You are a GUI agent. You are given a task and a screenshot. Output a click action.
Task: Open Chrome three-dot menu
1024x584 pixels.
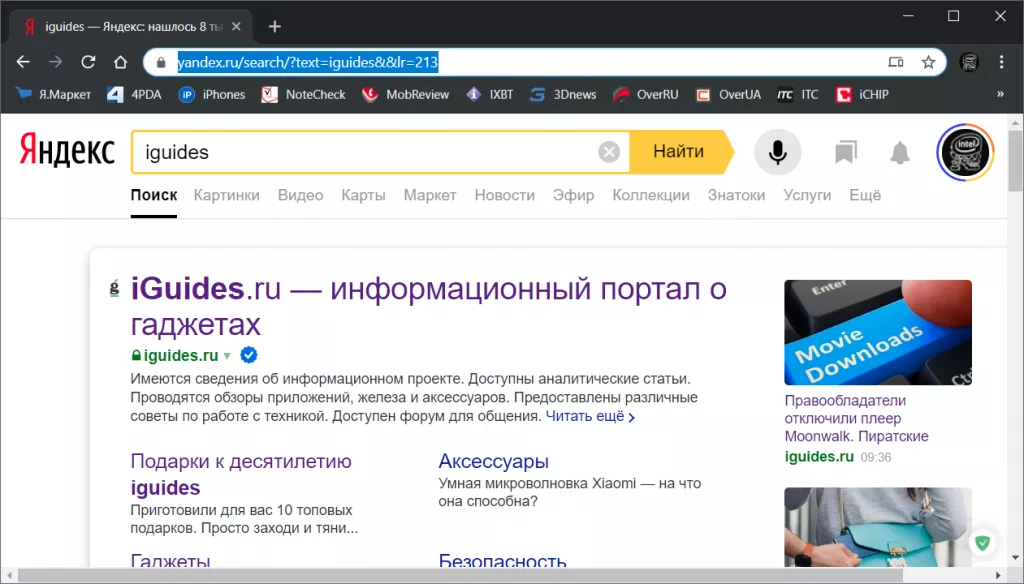pos(1002,62)
